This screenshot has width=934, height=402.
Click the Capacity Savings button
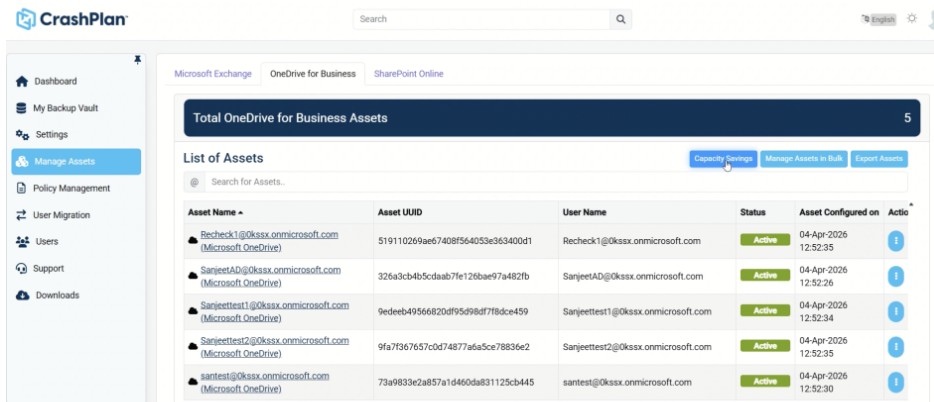(x=723, y=159)
